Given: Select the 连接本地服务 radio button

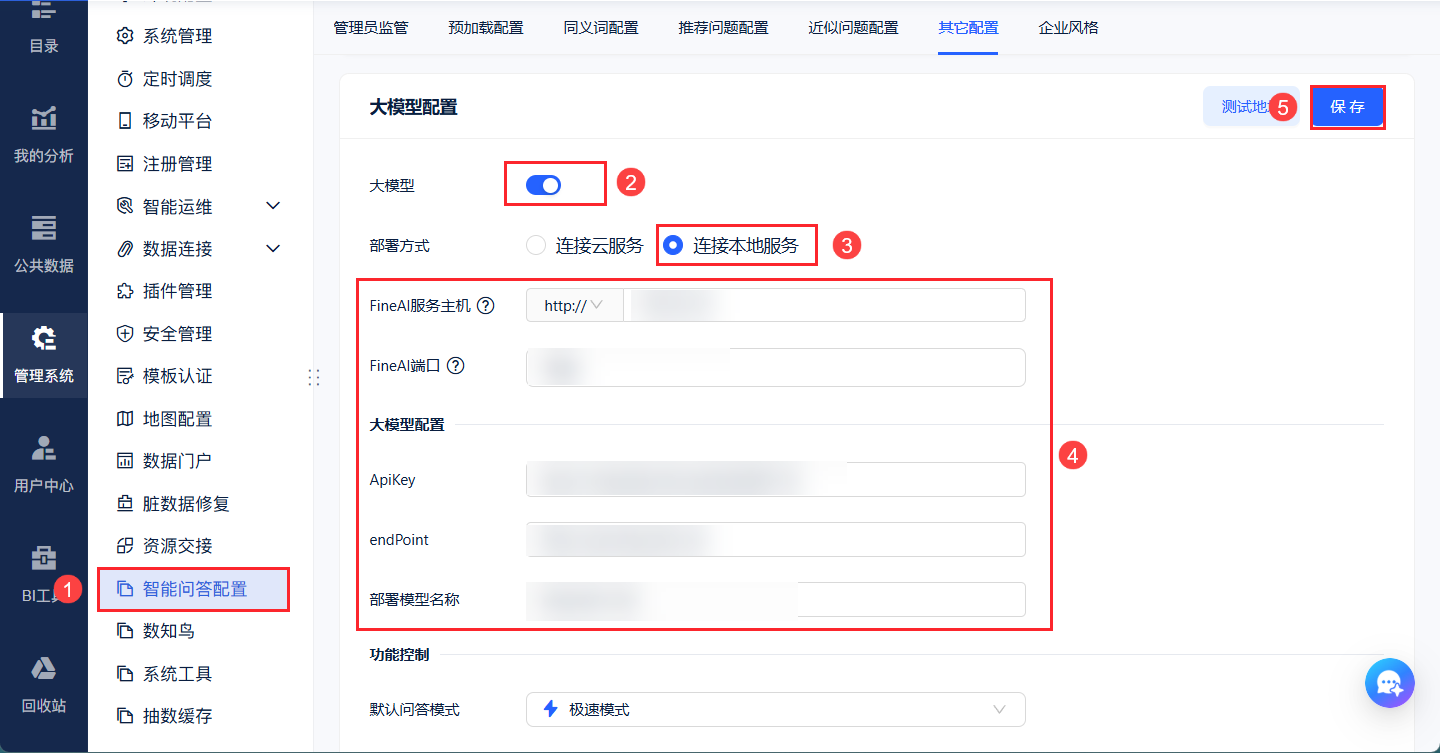Looking at the screenshot, I should pos(674,245).
